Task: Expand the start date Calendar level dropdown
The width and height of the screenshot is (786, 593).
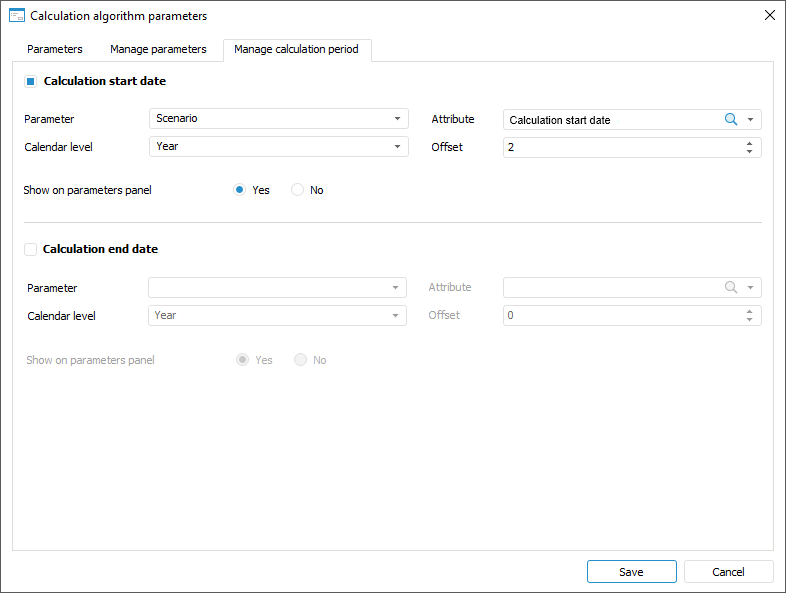Action: tap(278, 147)
